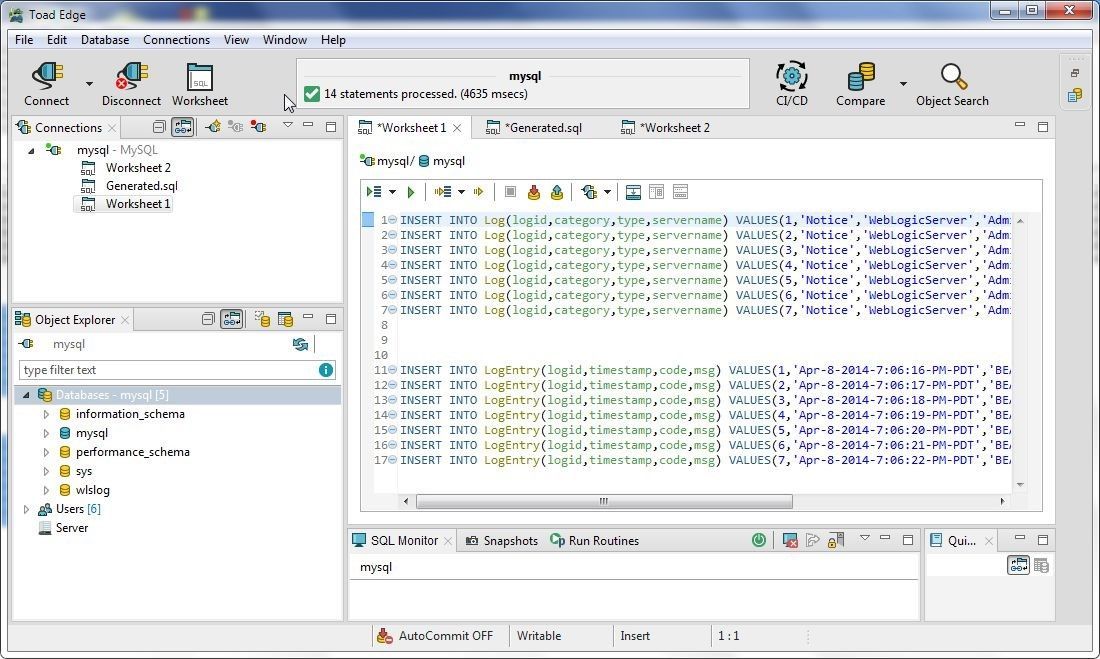The image size is (1100, 659).
Task: Click new connection icon with star
Action: [213, 127]
